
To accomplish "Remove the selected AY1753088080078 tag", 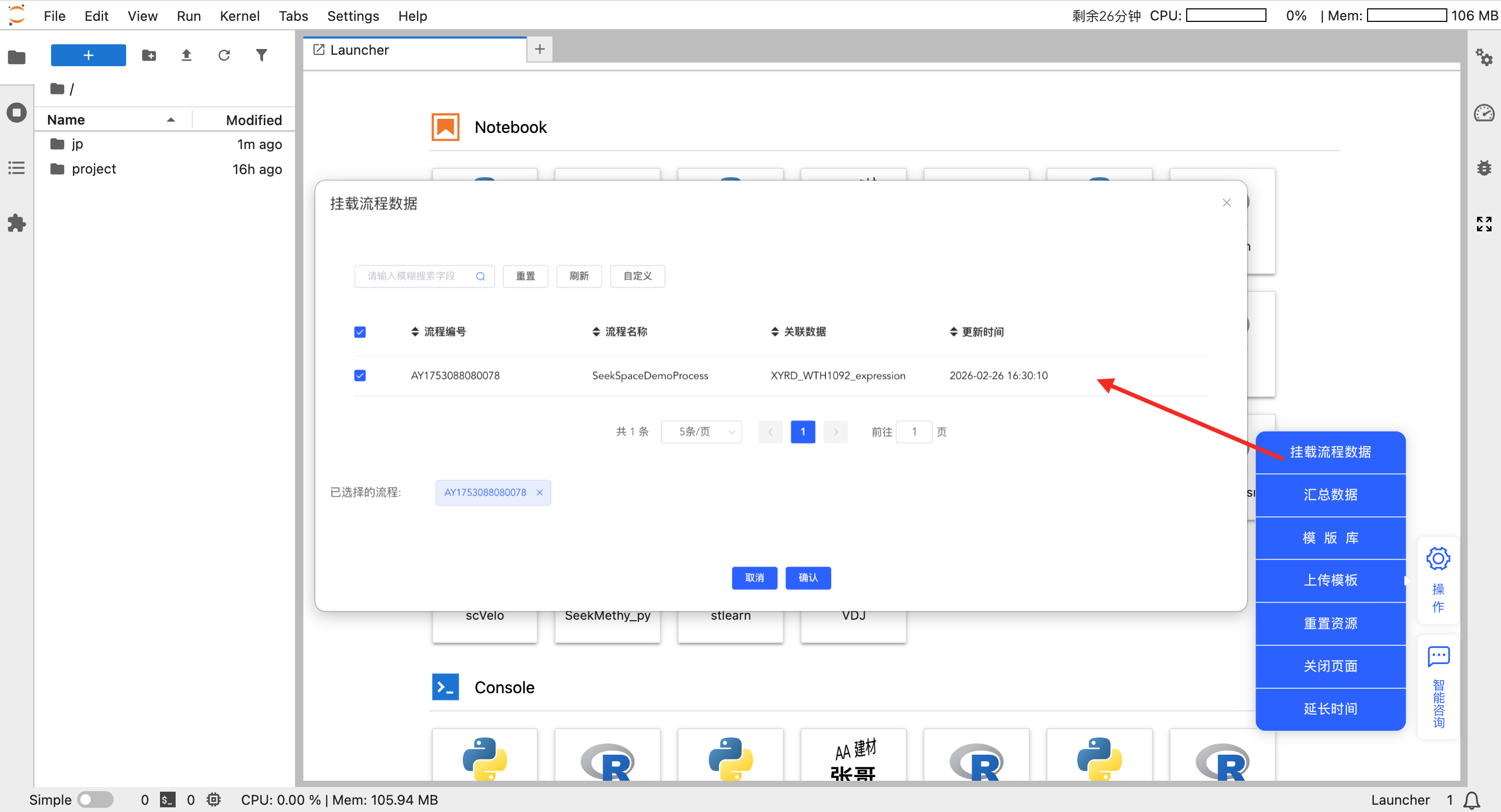I will 539,493.
